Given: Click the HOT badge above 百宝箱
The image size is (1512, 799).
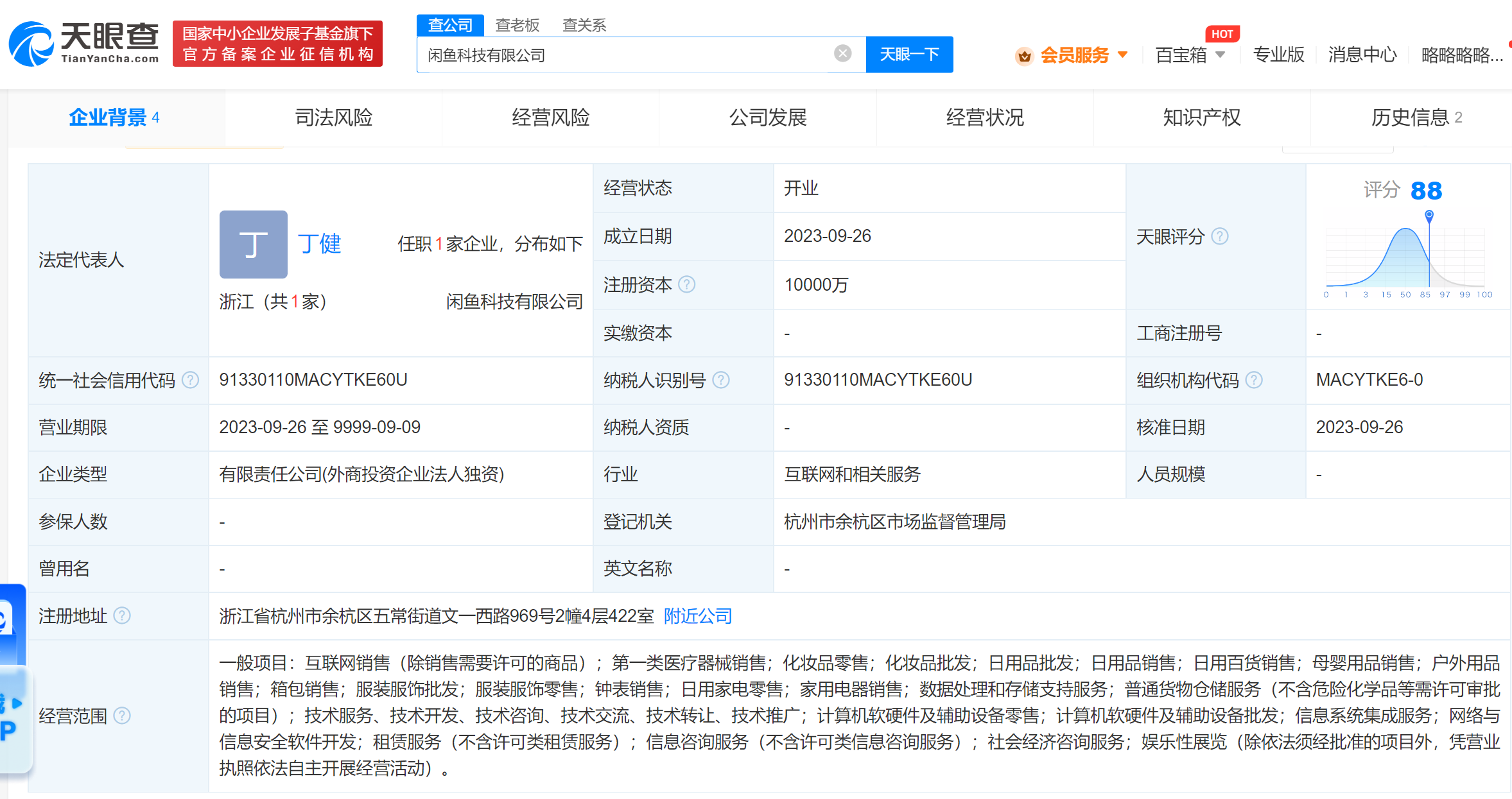Looking at the screenshot, I should [x=1222, y=34].
